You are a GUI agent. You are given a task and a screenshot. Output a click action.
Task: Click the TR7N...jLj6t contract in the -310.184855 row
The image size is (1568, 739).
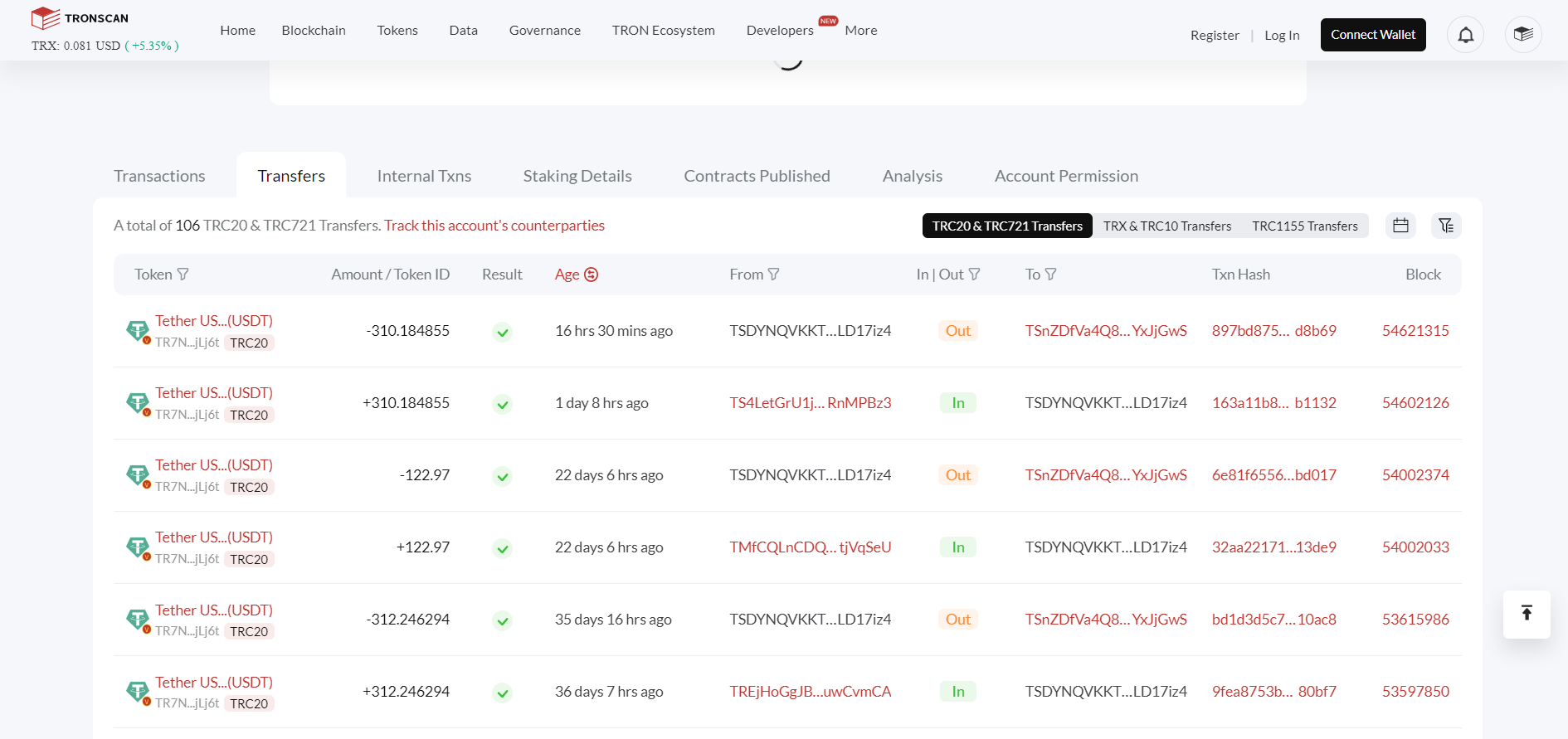click(x=187, y=343)
